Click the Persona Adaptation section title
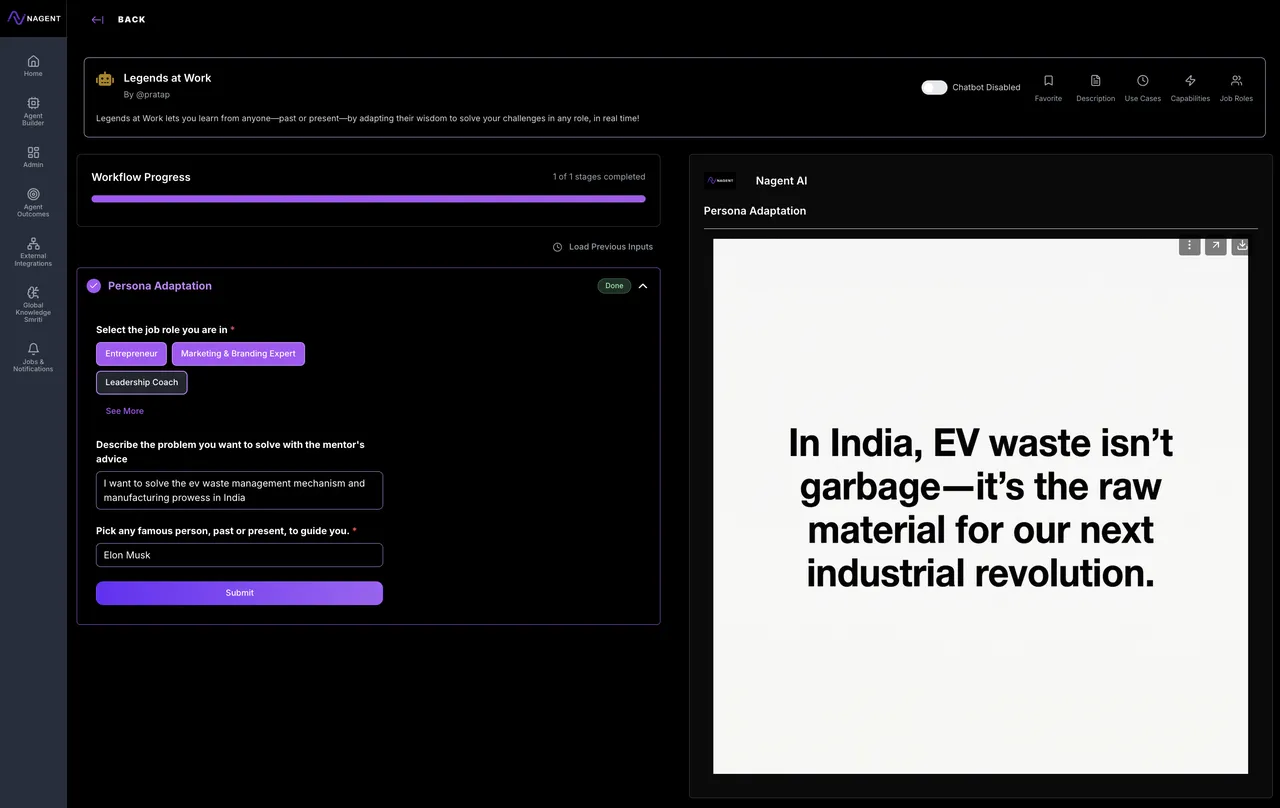 (x=160, y=286)
